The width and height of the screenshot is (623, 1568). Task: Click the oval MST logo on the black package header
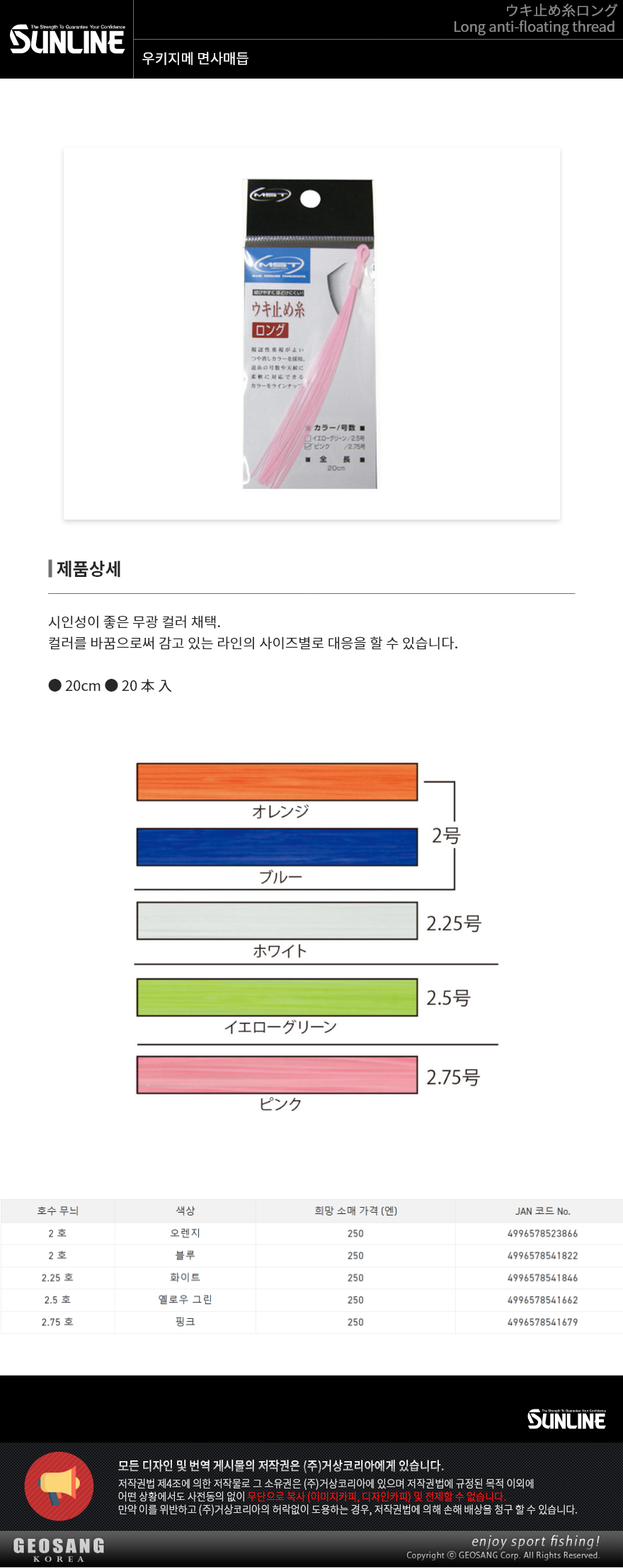[x=270, y=195]
